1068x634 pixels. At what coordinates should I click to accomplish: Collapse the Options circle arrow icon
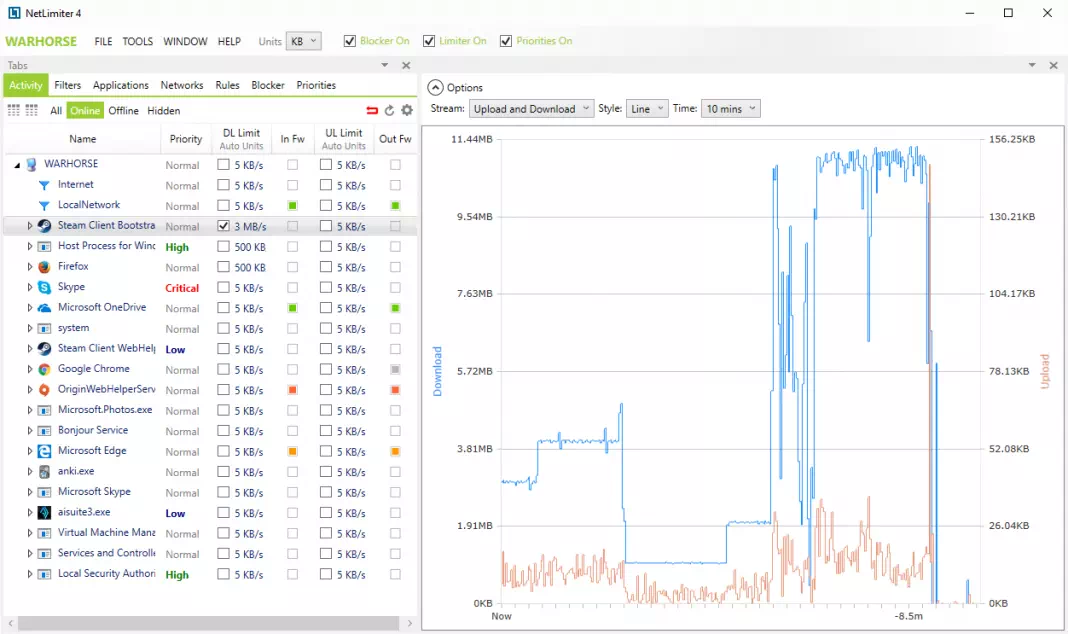[435, 88]
